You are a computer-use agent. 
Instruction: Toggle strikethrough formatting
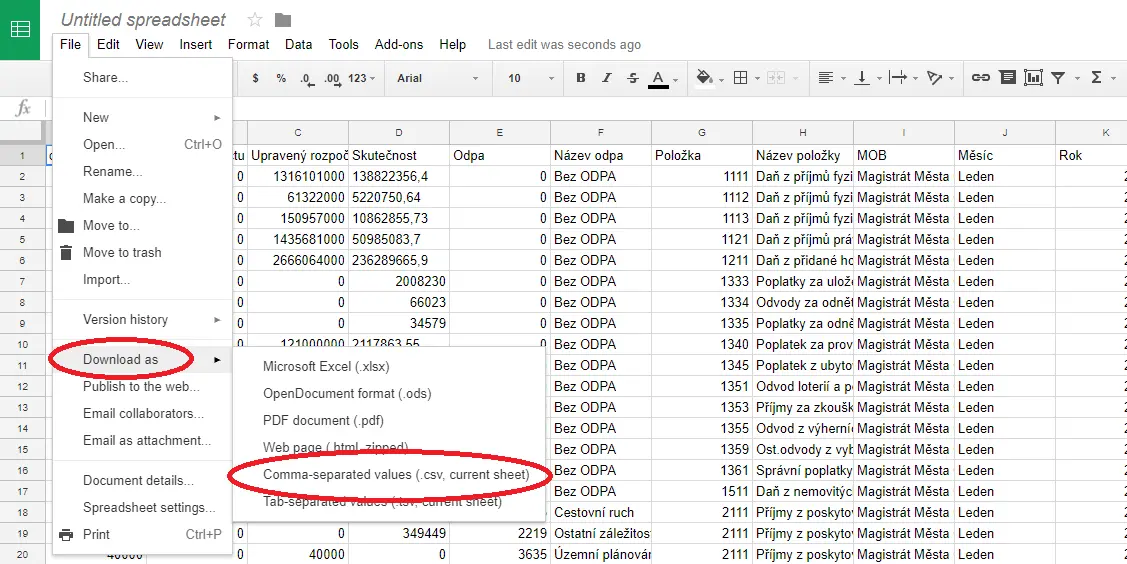coord(632,78)
